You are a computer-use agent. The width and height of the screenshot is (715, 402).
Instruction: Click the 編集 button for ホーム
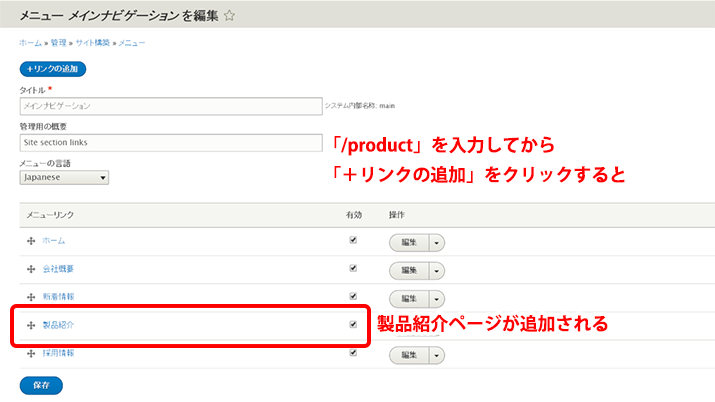[409, 243]
